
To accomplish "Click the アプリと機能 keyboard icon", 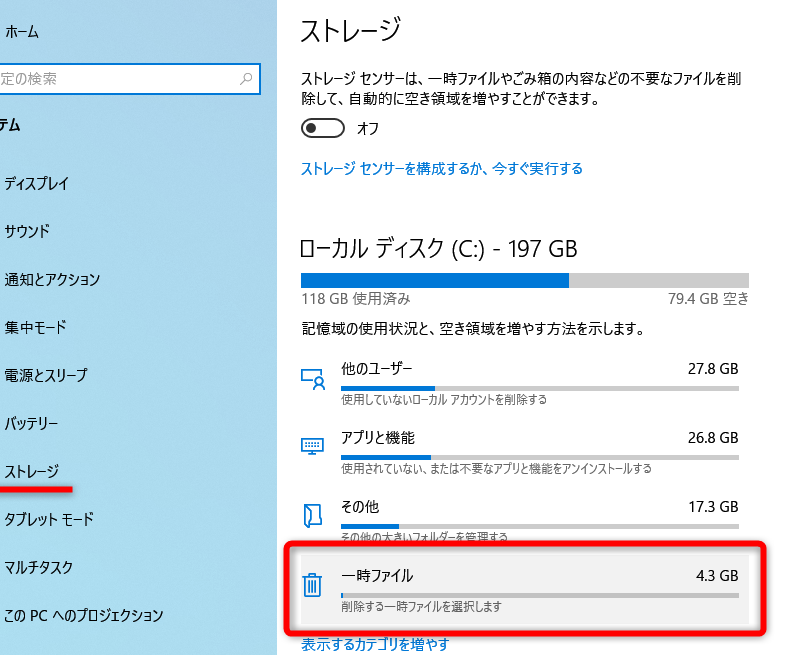I will [x=313, y=446].
